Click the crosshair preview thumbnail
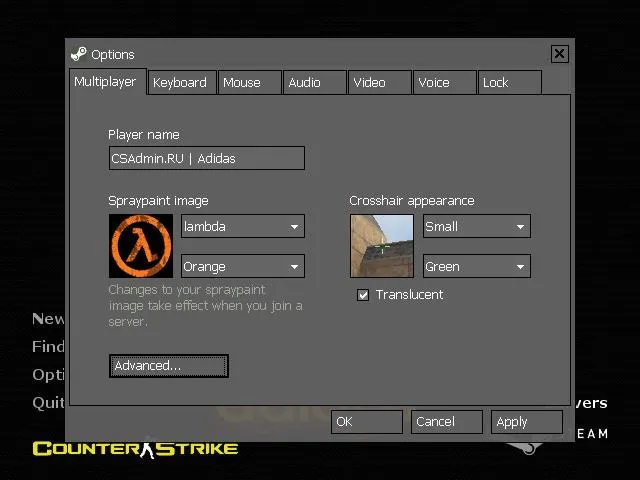The height and width of the screenshot is (480, 640). click(382, 246)
